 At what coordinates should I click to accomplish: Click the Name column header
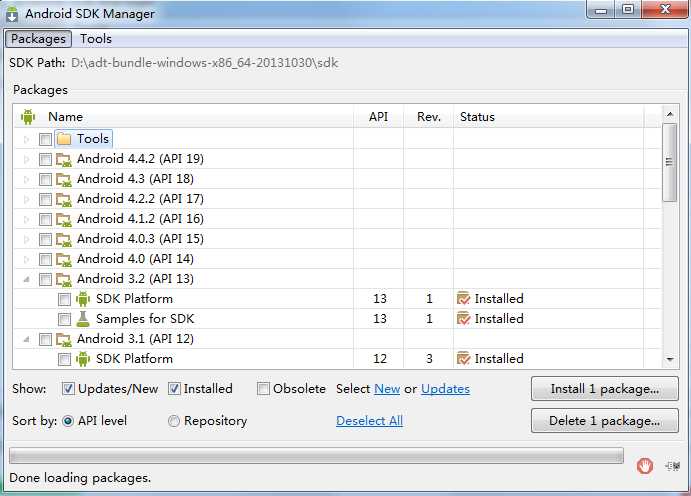click(184, 117)
